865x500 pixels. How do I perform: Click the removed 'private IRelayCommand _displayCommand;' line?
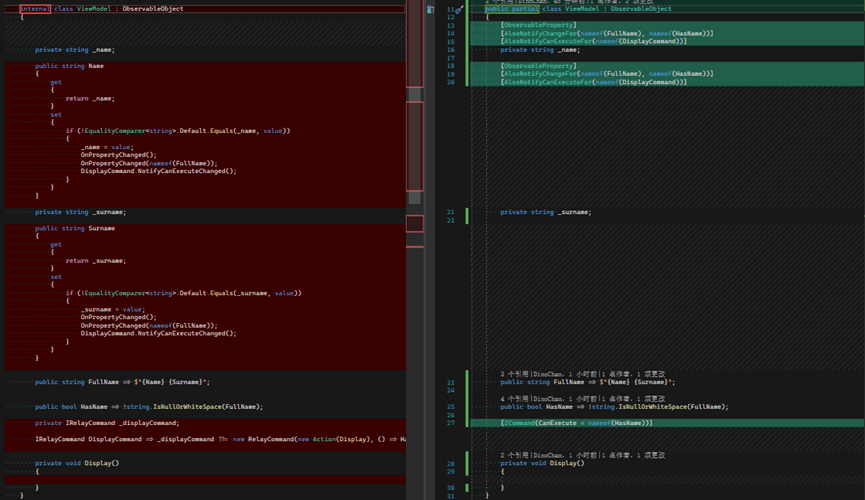(107, 423)
